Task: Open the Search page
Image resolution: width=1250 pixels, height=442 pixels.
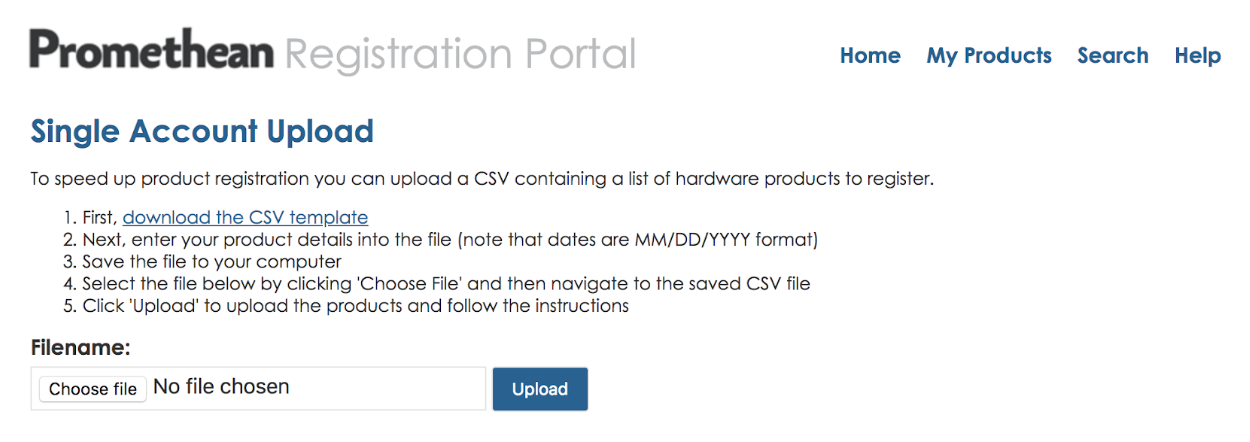Action: tap(1113, 56)
